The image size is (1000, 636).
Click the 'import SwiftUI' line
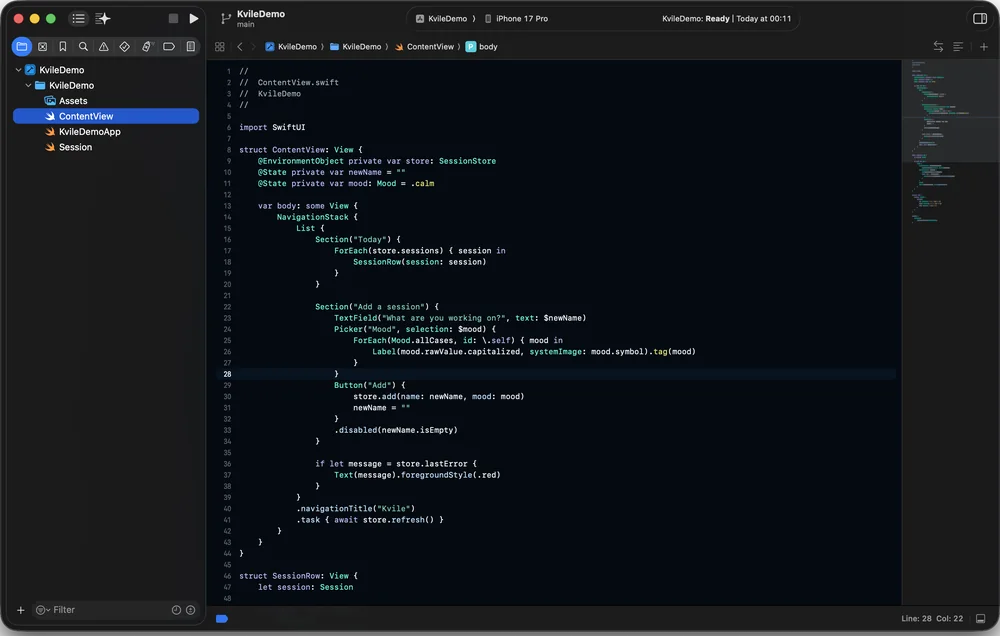click(x=272, y=128)
